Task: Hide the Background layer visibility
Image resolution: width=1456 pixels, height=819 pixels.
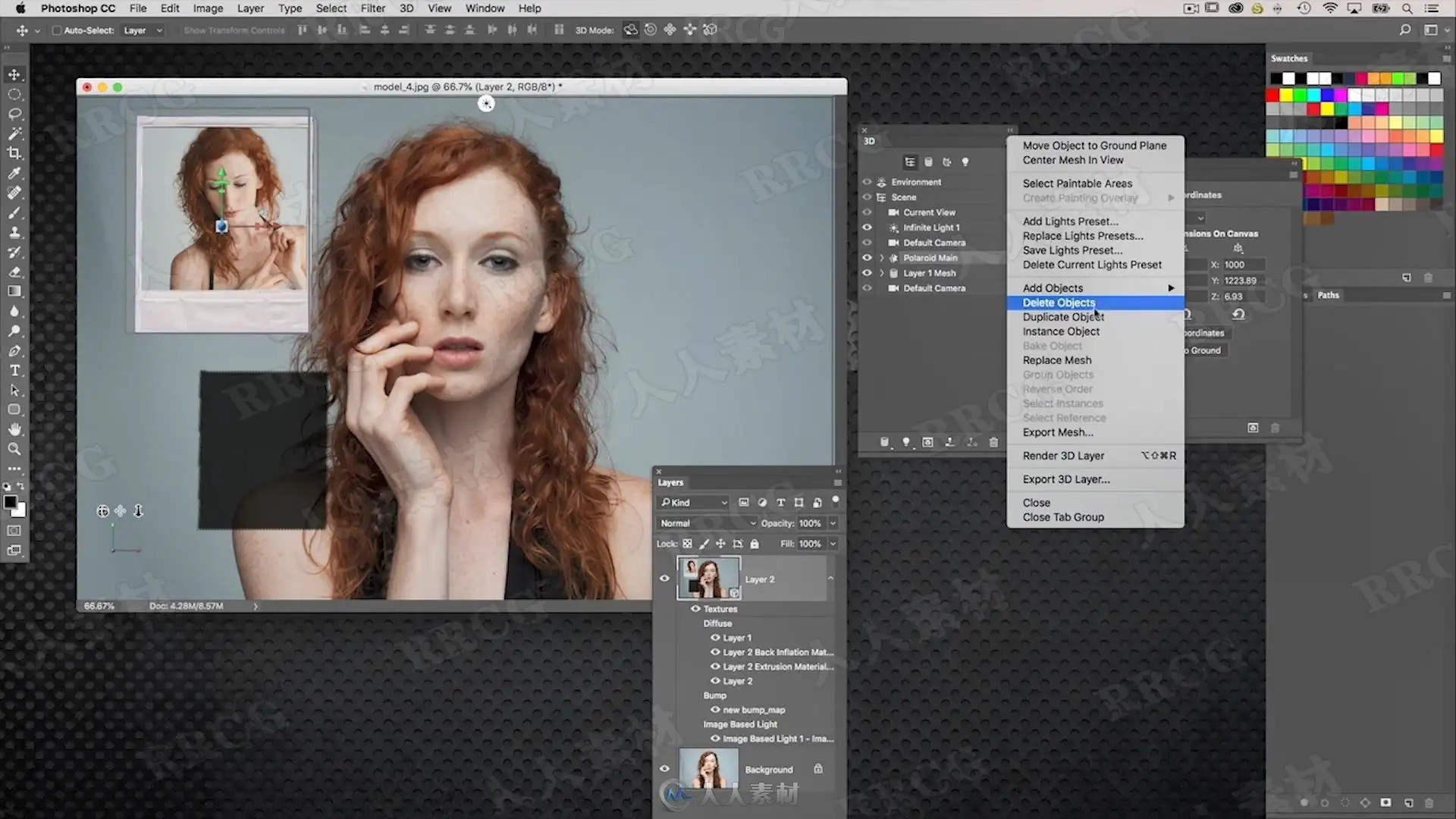Action: coord(664,769)
